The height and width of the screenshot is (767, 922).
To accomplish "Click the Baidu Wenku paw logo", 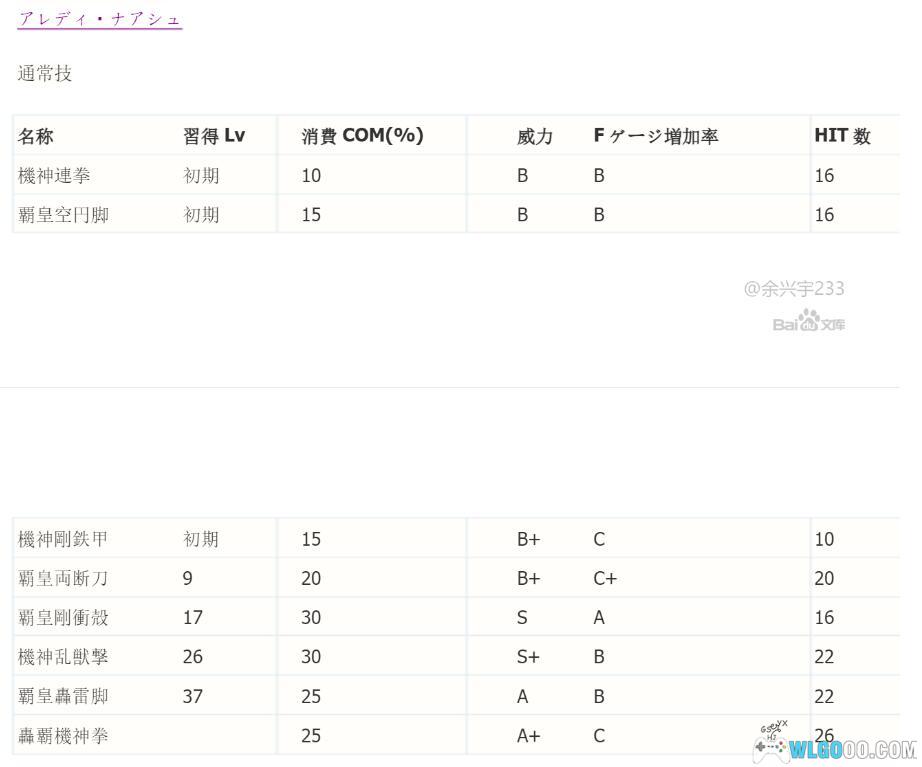I will point(808,321).
